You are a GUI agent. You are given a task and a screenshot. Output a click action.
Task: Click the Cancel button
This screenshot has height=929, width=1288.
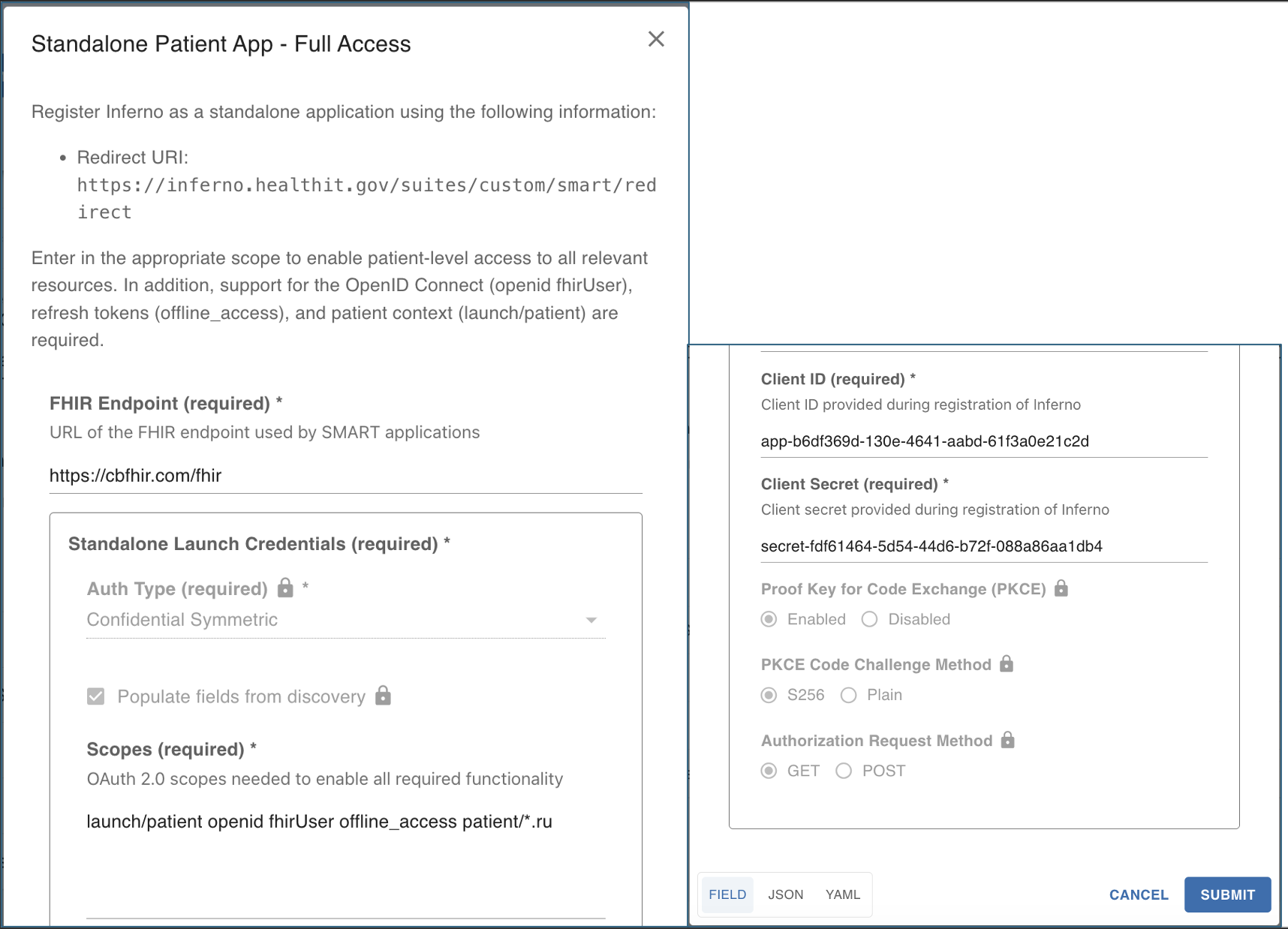(x=1138, y=894)
